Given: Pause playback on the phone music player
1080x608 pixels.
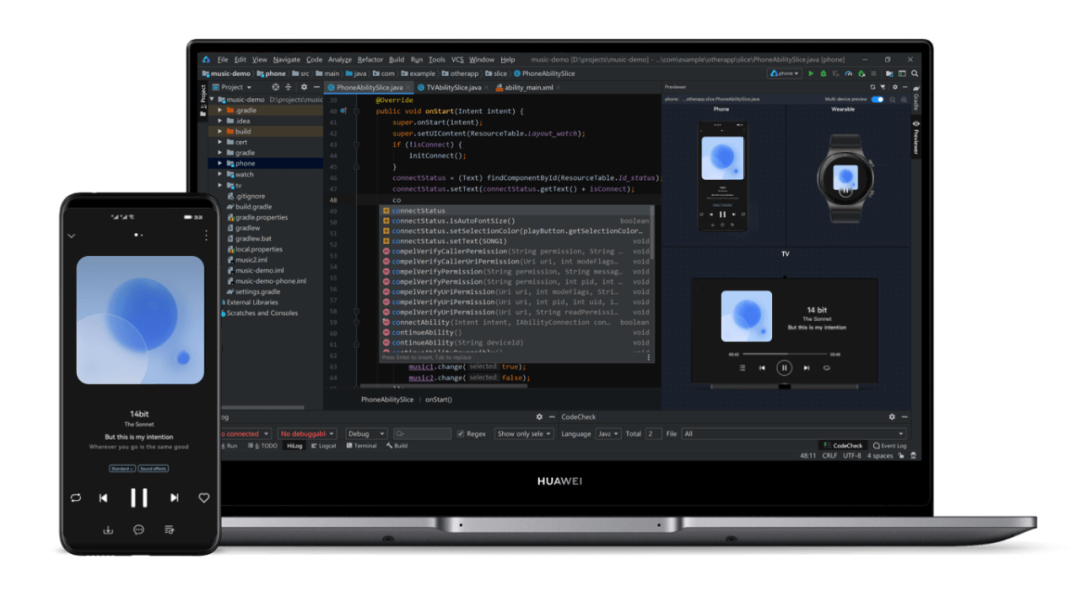Looking at the screenshot, I should 139,498.
